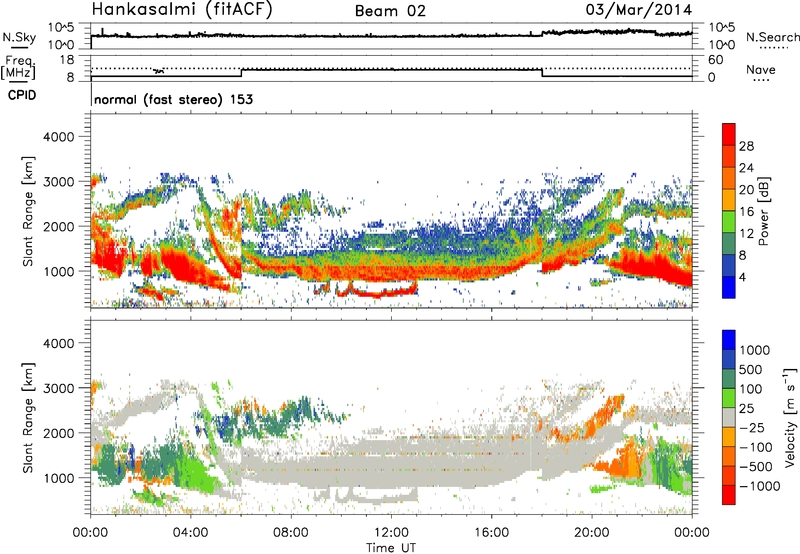Click the '28' power colorbar tick label
800x554 pixels.
point(746,146)
